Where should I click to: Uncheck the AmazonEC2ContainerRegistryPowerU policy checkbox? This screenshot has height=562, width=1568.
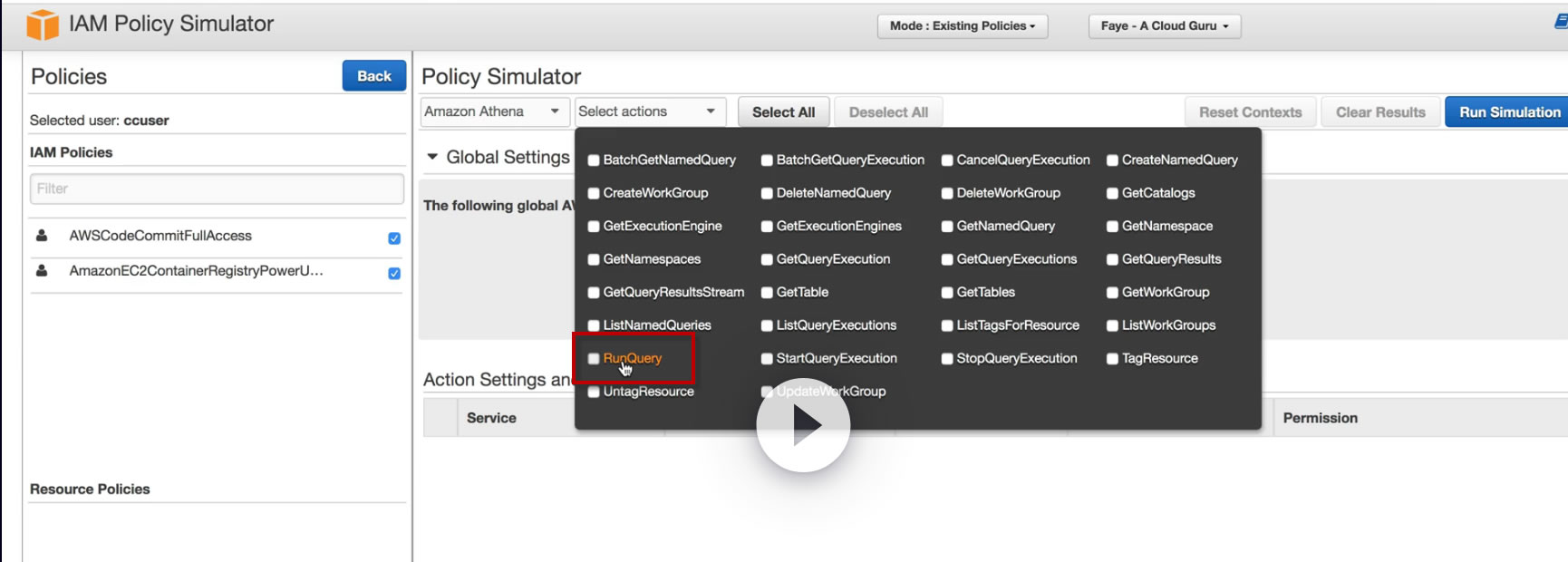(394, 273)
